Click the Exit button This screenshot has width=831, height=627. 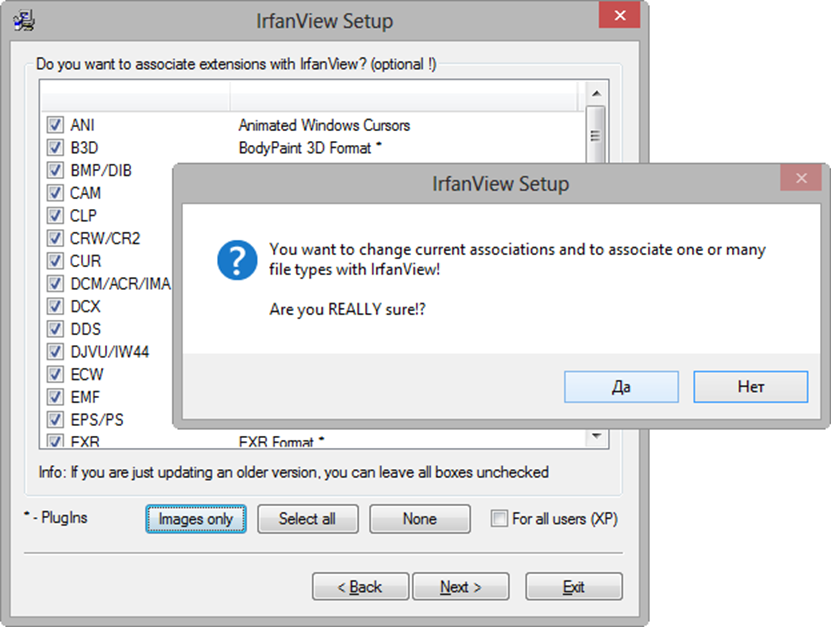574,586
